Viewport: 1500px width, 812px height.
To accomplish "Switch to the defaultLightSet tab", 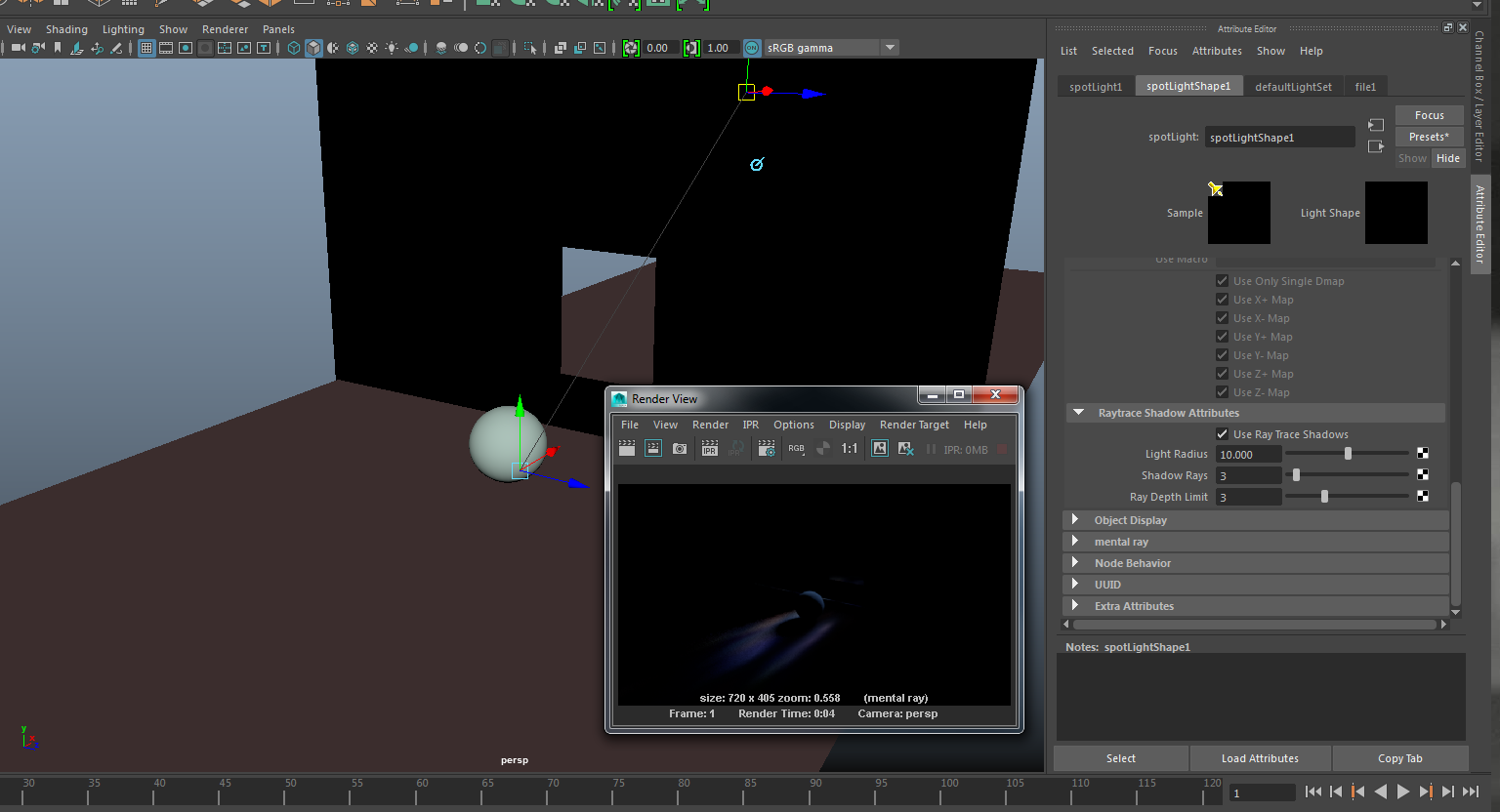I will (1293, 87).
